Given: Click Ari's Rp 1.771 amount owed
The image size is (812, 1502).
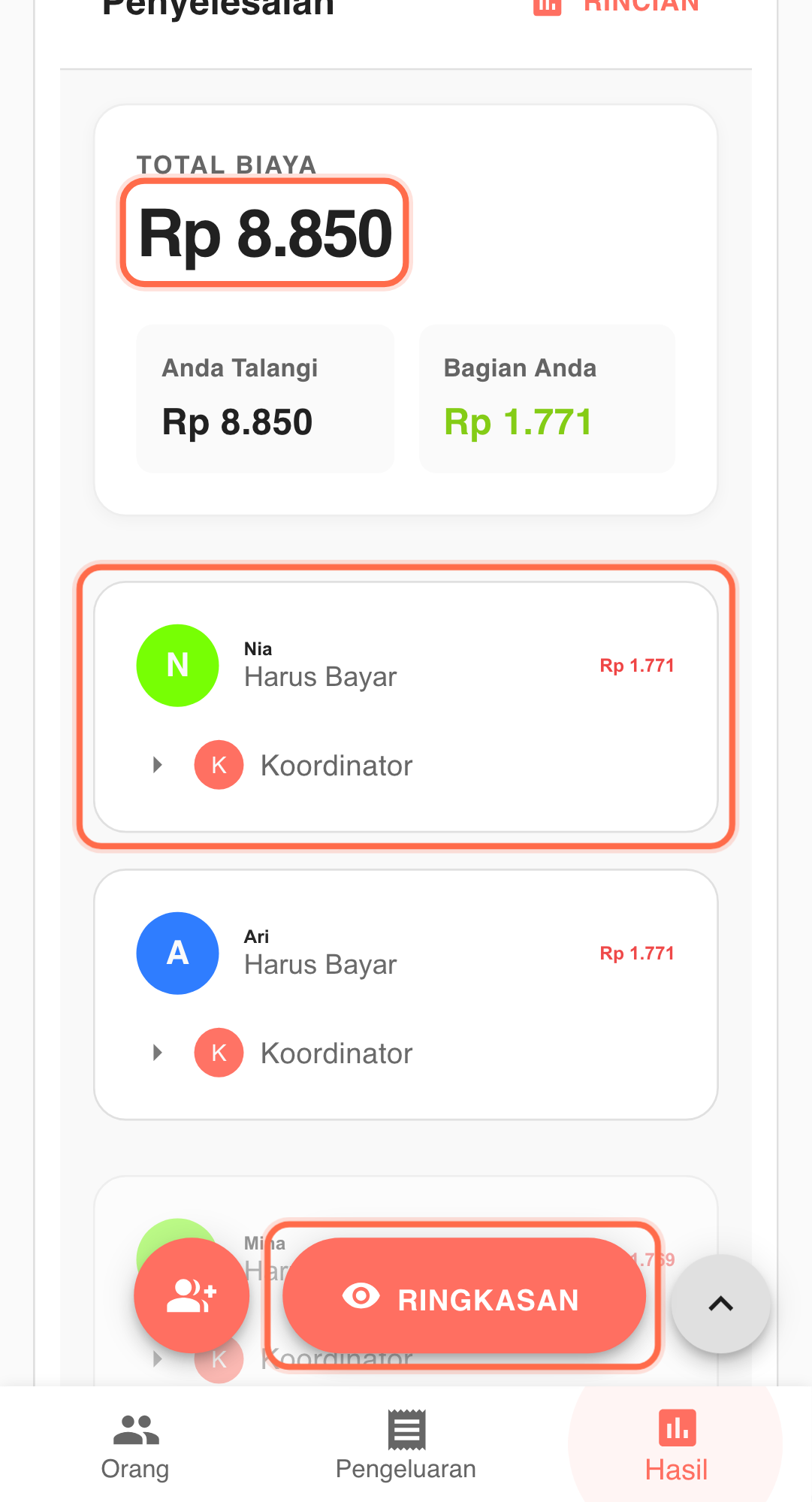Looking at the screenshot, I should click(636, 953).
